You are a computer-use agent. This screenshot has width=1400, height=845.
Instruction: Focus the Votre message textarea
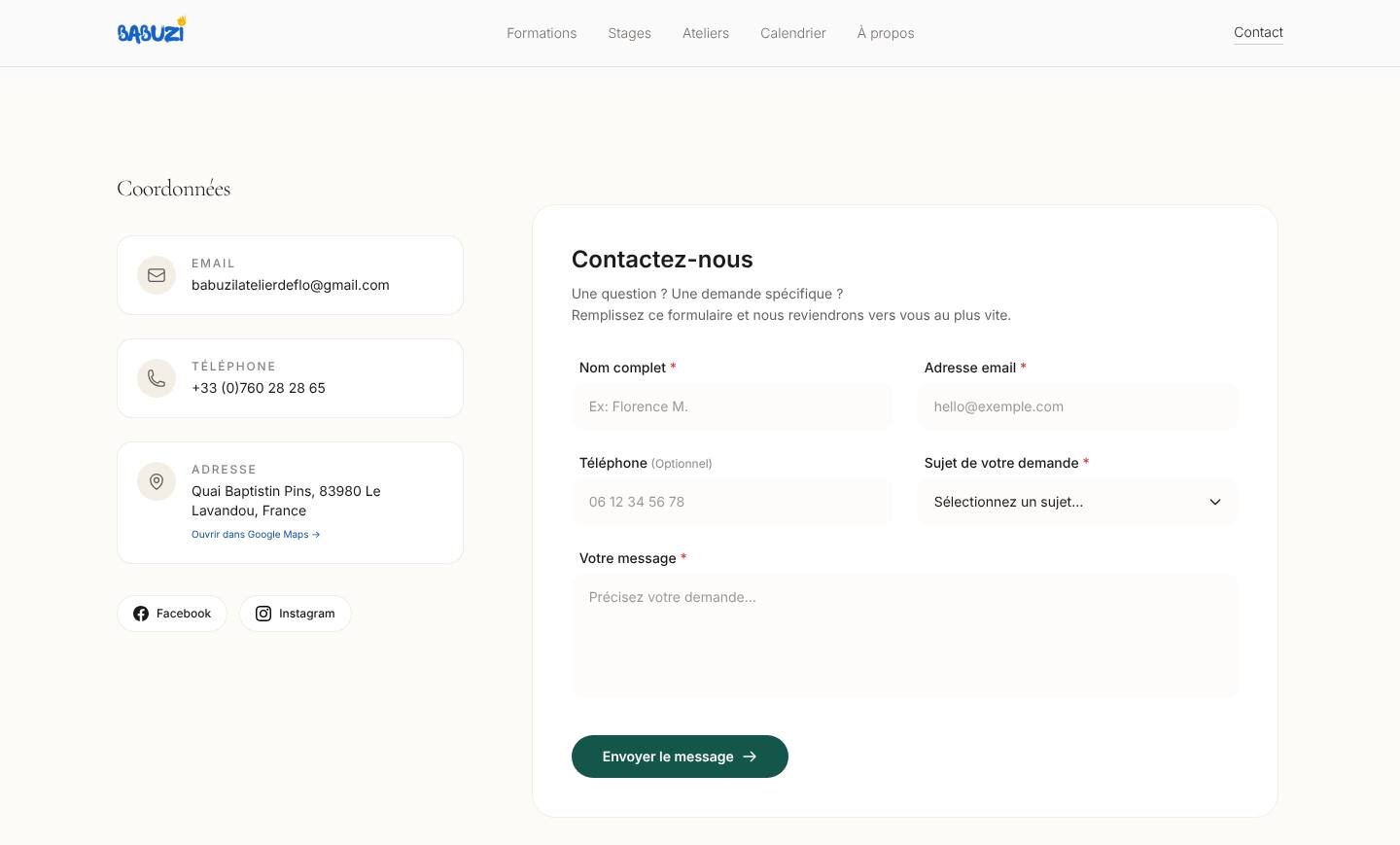905,636
